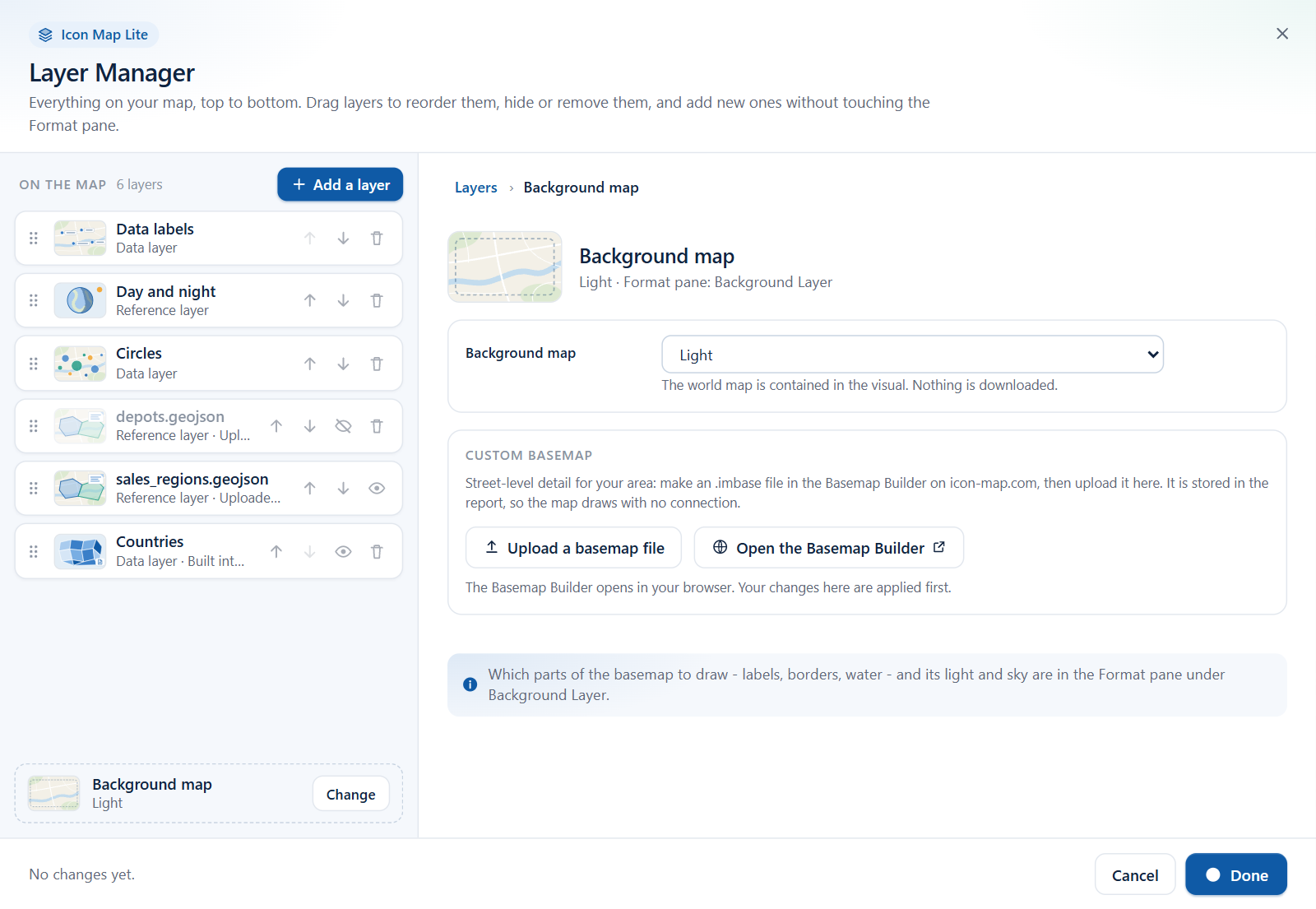This screenshot has width=1316, height=909.
Task: Open the Background map Light dropdown
Action: tap(912, 355)
